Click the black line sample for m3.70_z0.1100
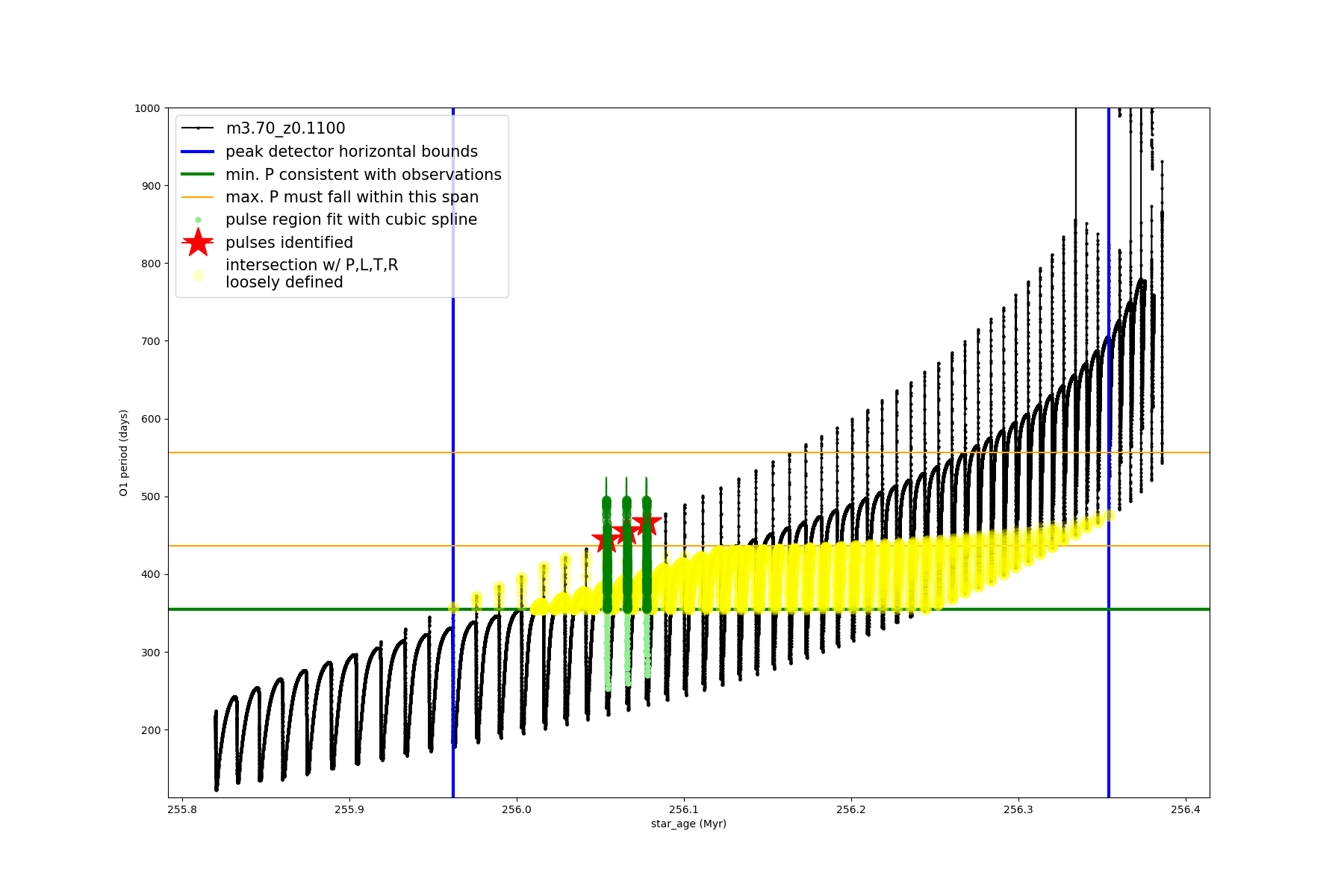Image resolution: width=1344 pixels, height=896 pixels. (198, 128)
